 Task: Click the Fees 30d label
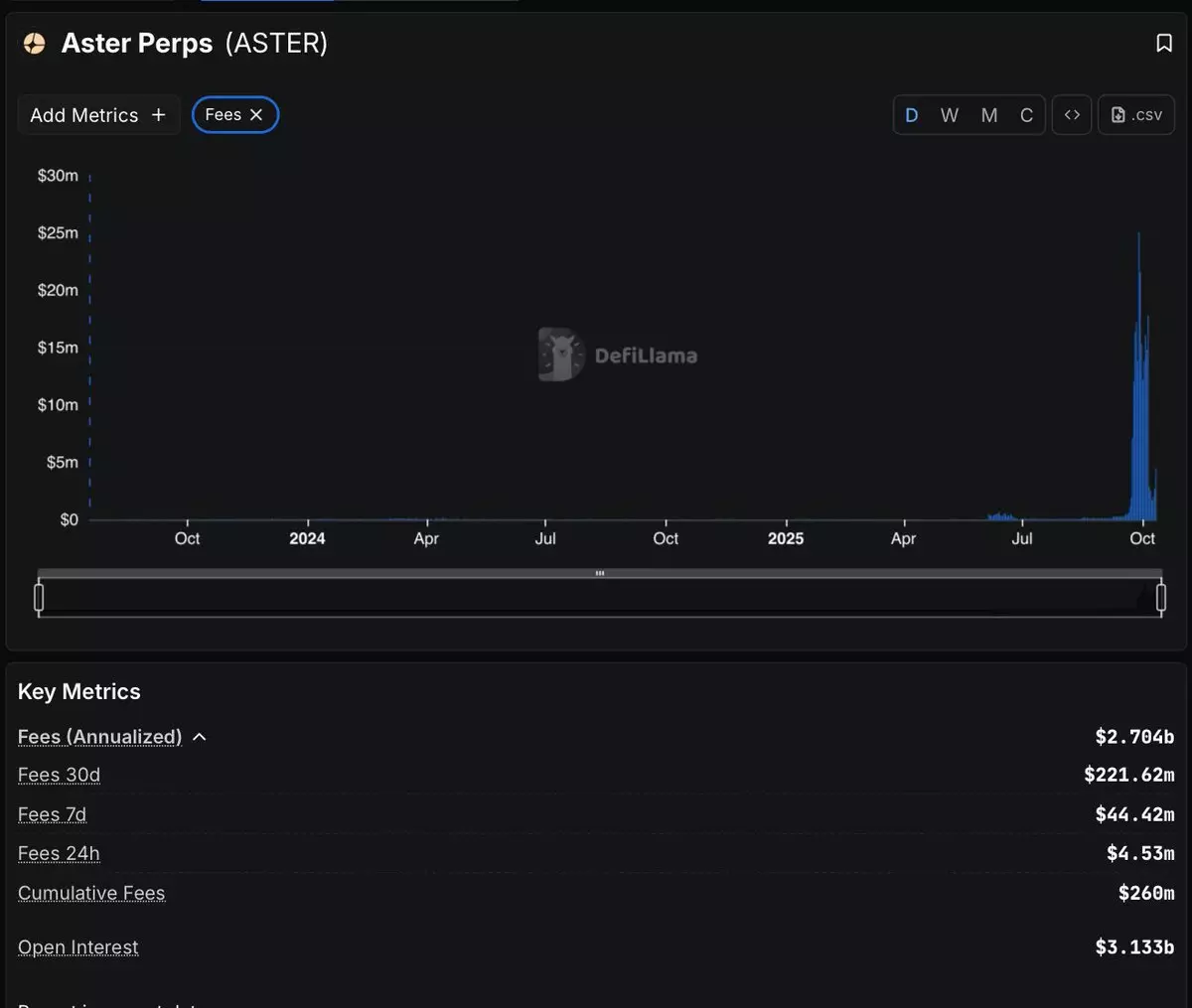click(x=59, y=775)
